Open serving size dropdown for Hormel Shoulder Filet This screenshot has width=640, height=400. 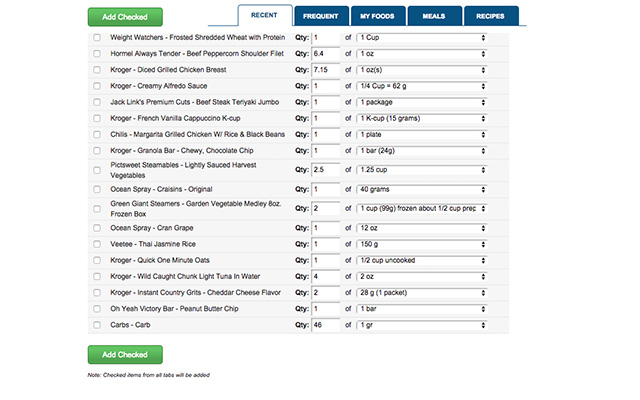tap(422, 53)
